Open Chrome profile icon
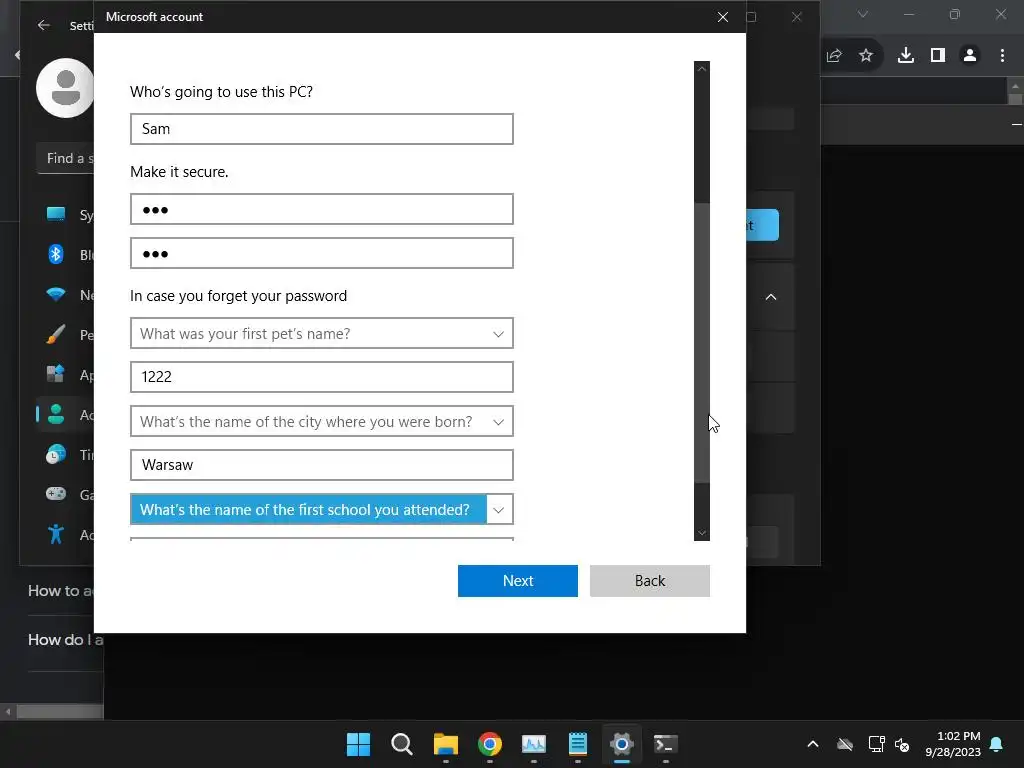This screenshot has width=1024, height=768. [970, 56]
